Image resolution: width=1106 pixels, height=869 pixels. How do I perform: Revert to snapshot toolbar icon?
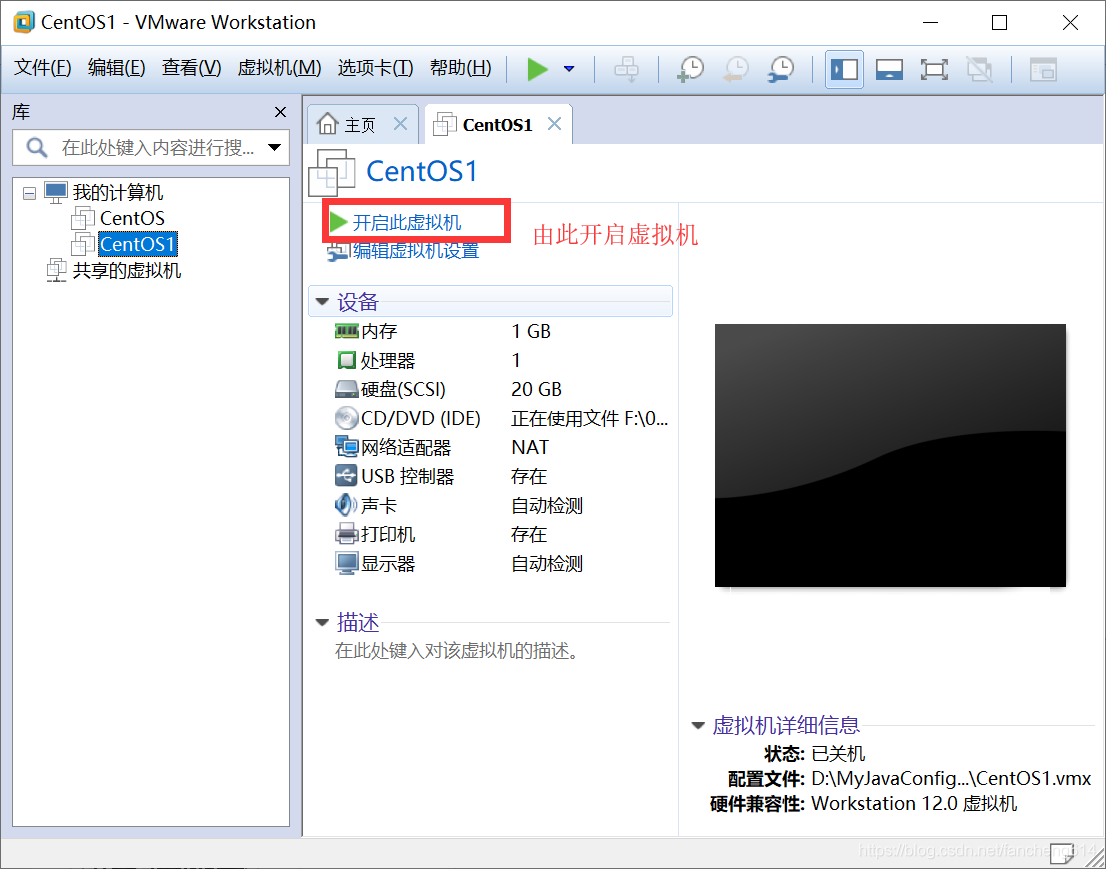736,69
